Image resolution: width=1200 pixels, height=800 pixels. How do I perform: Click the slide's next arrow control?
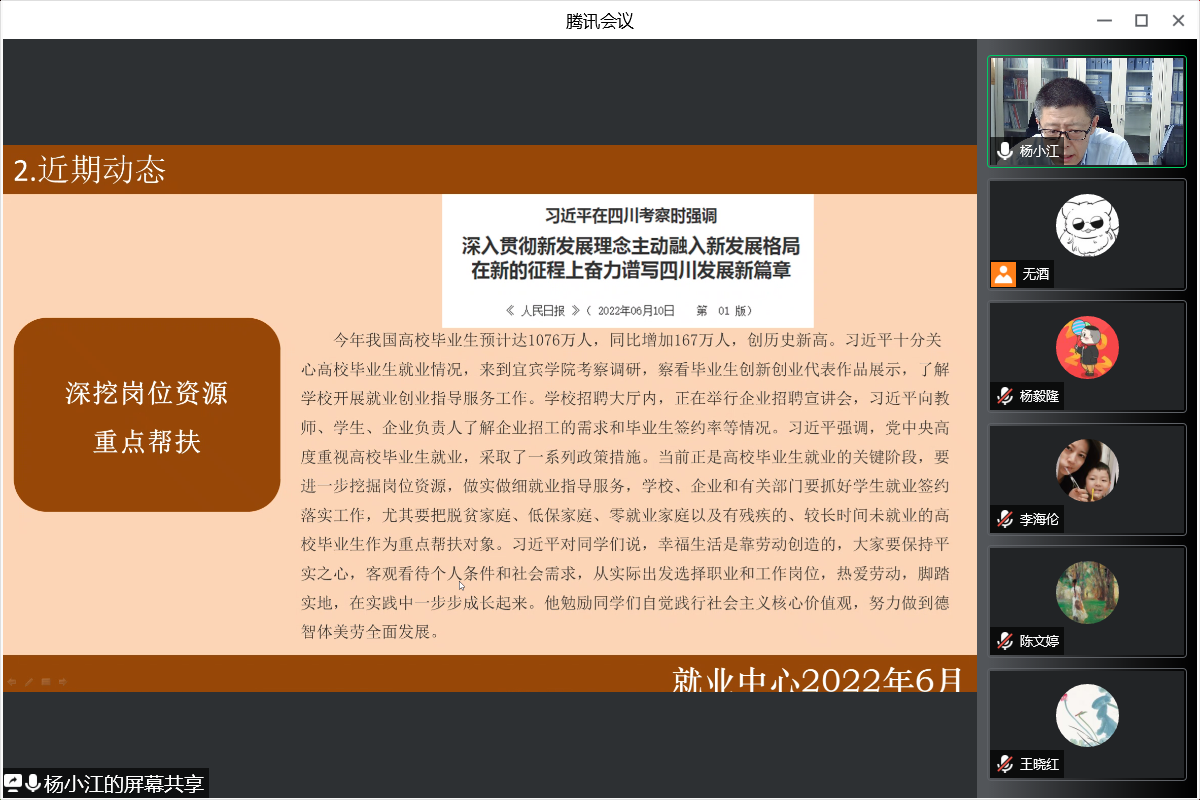coord(63,682)
